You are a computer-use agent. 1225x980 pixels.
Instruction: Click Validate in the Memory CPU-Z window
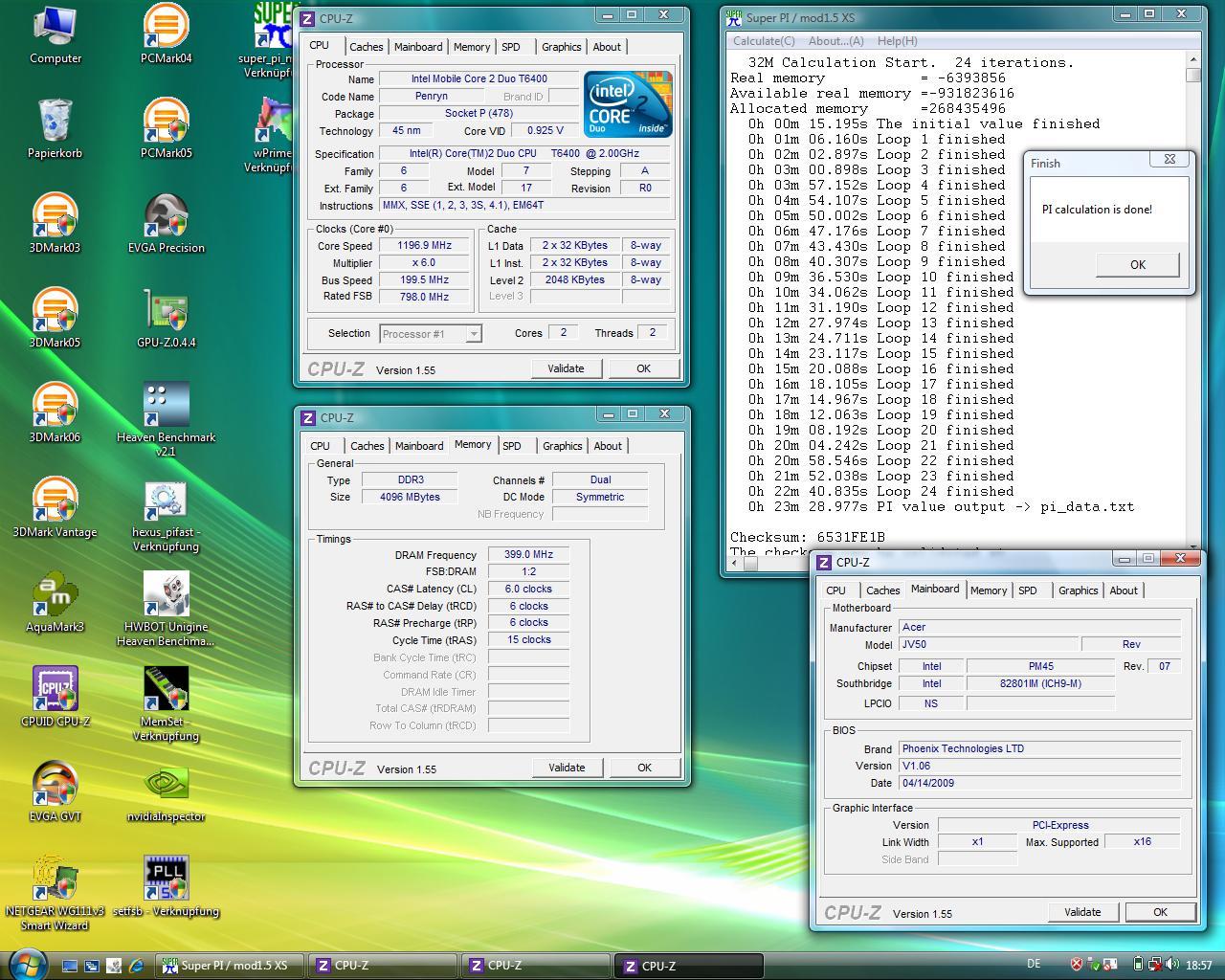[x=567, y=768]
